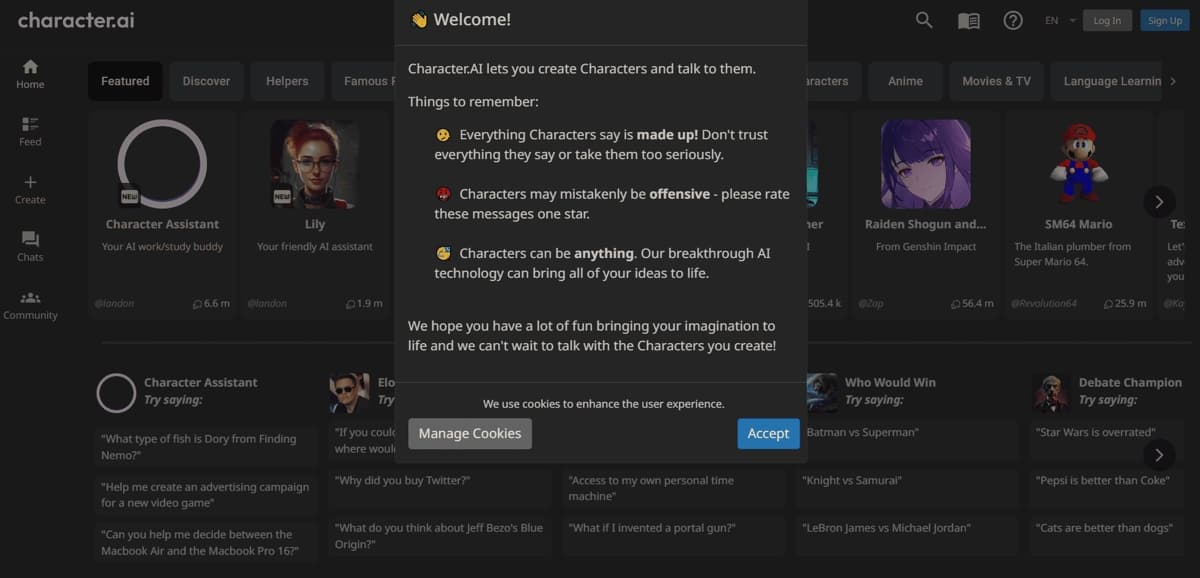Open the book guide icon in header
Image resolution: width=1200 pixels, height=578 pixels.
coord(968,20)
